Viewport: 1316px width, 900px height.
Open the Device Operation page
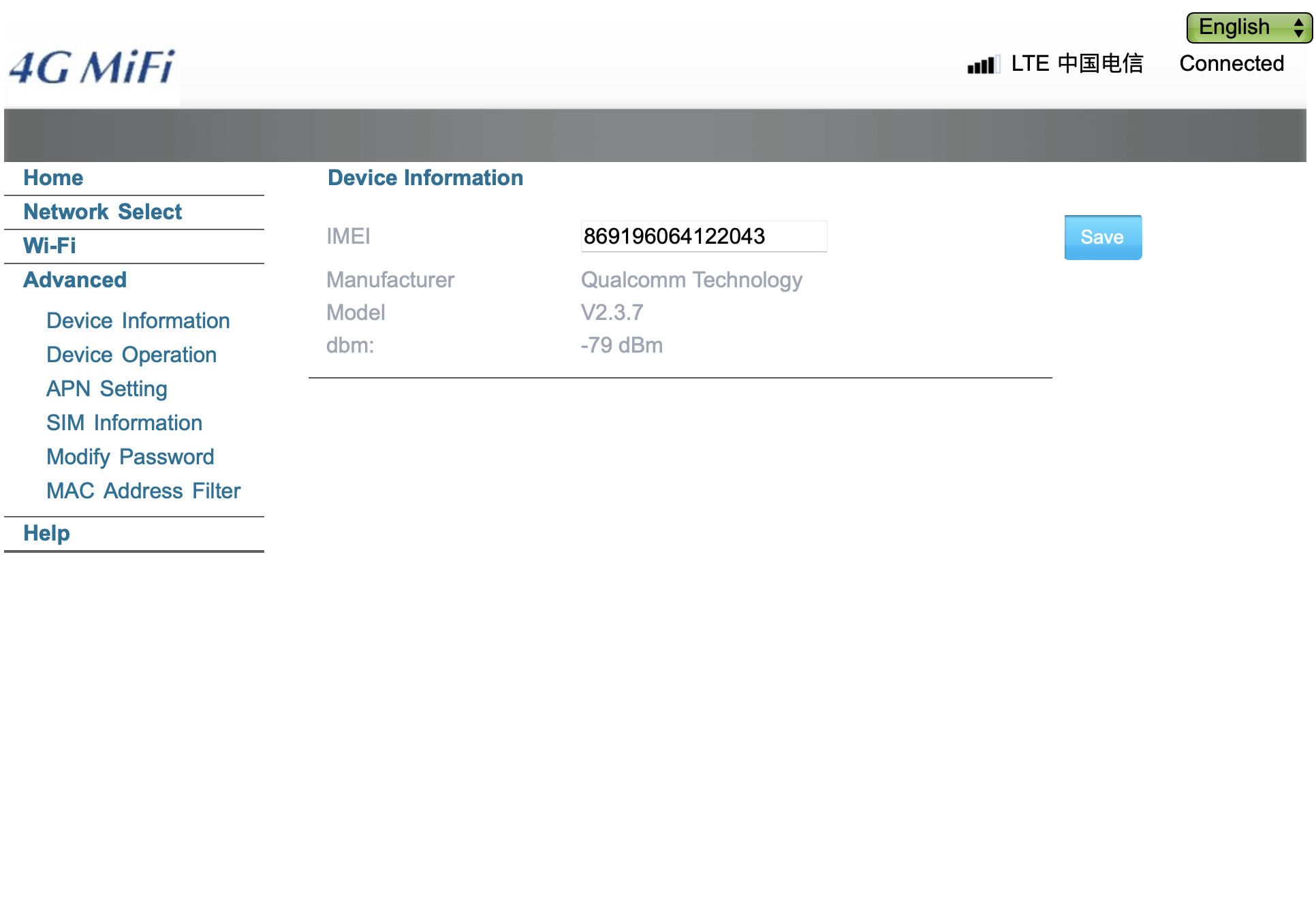131,355
